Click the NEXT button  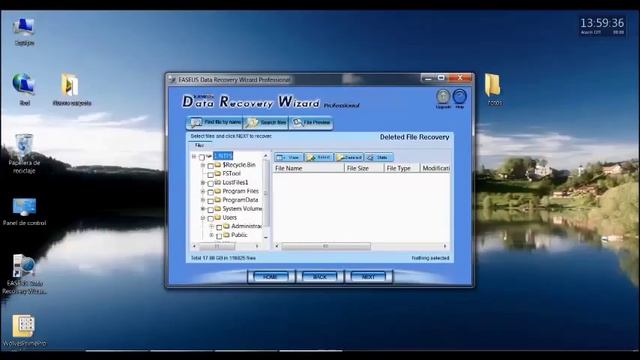(368, 277)
